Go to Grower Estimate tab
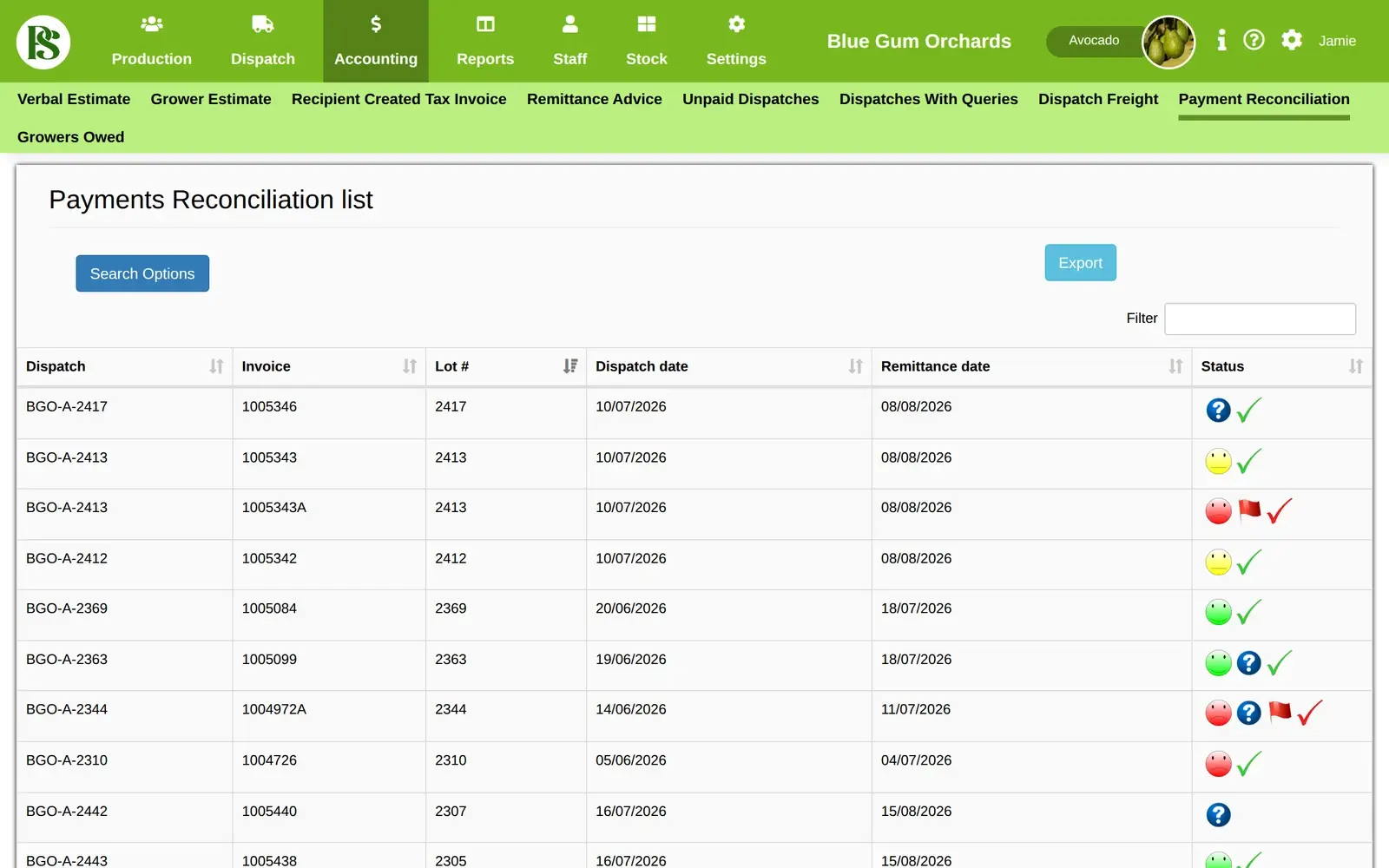 tap(211, 99)
